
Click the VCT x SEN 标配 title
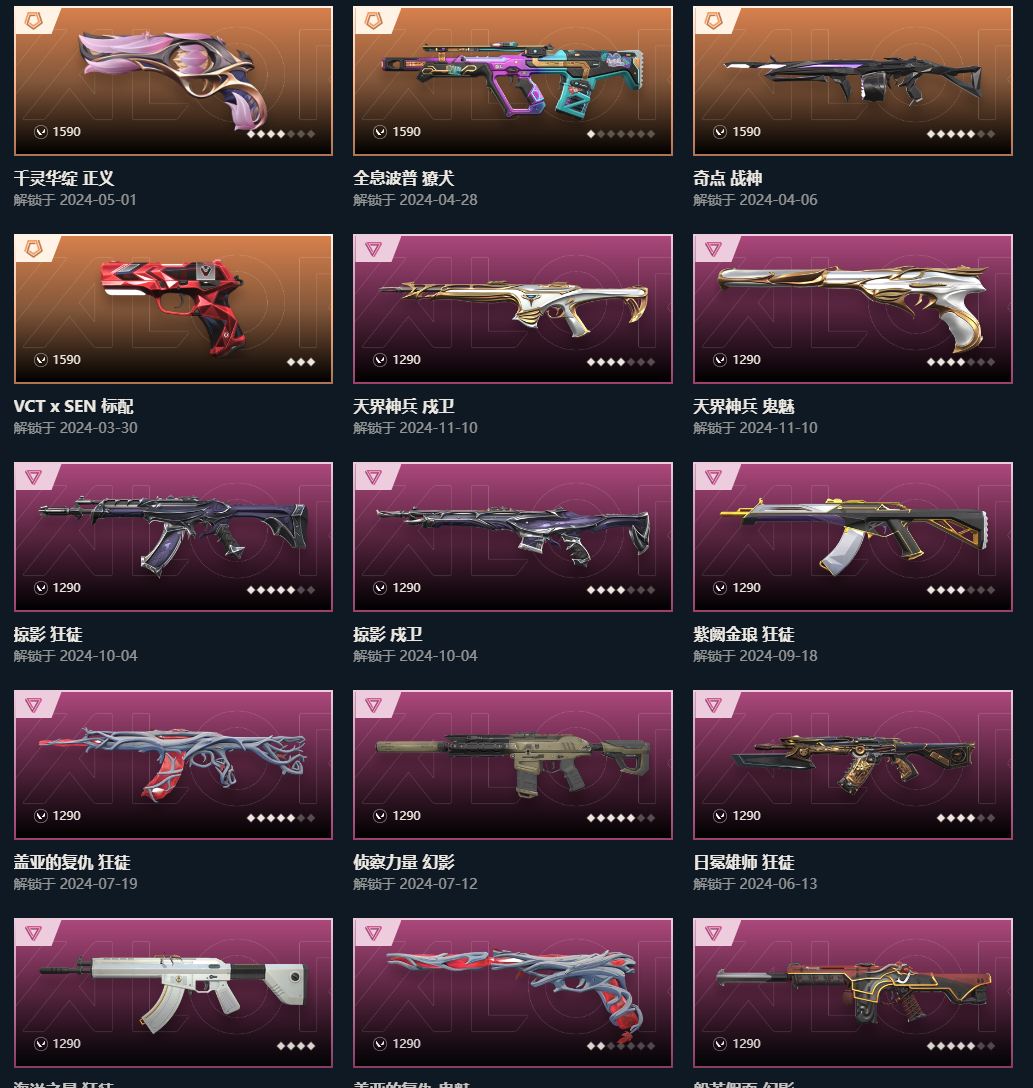point(74,407)
